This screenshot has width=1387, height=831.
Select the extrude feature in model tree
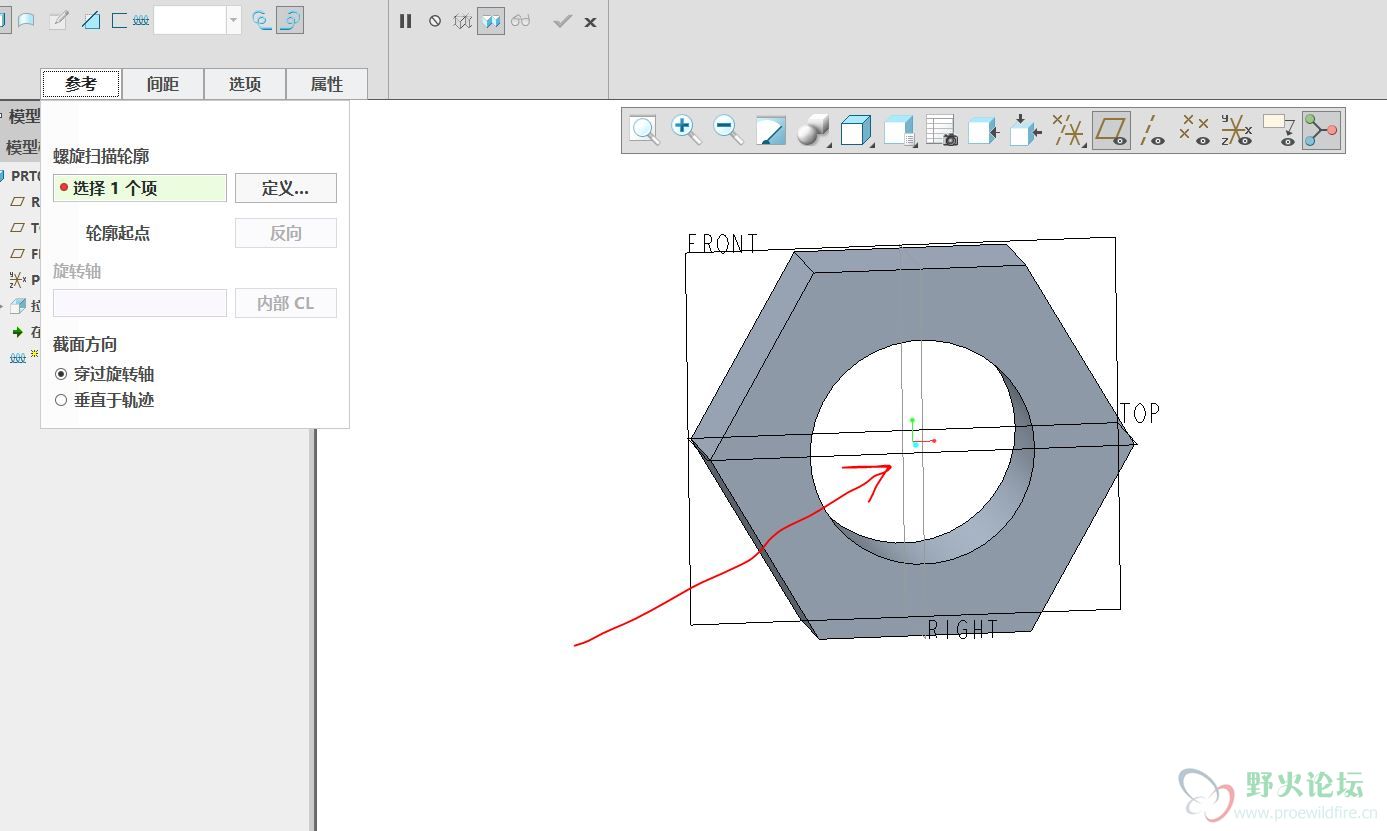click(x=25, y=306)
